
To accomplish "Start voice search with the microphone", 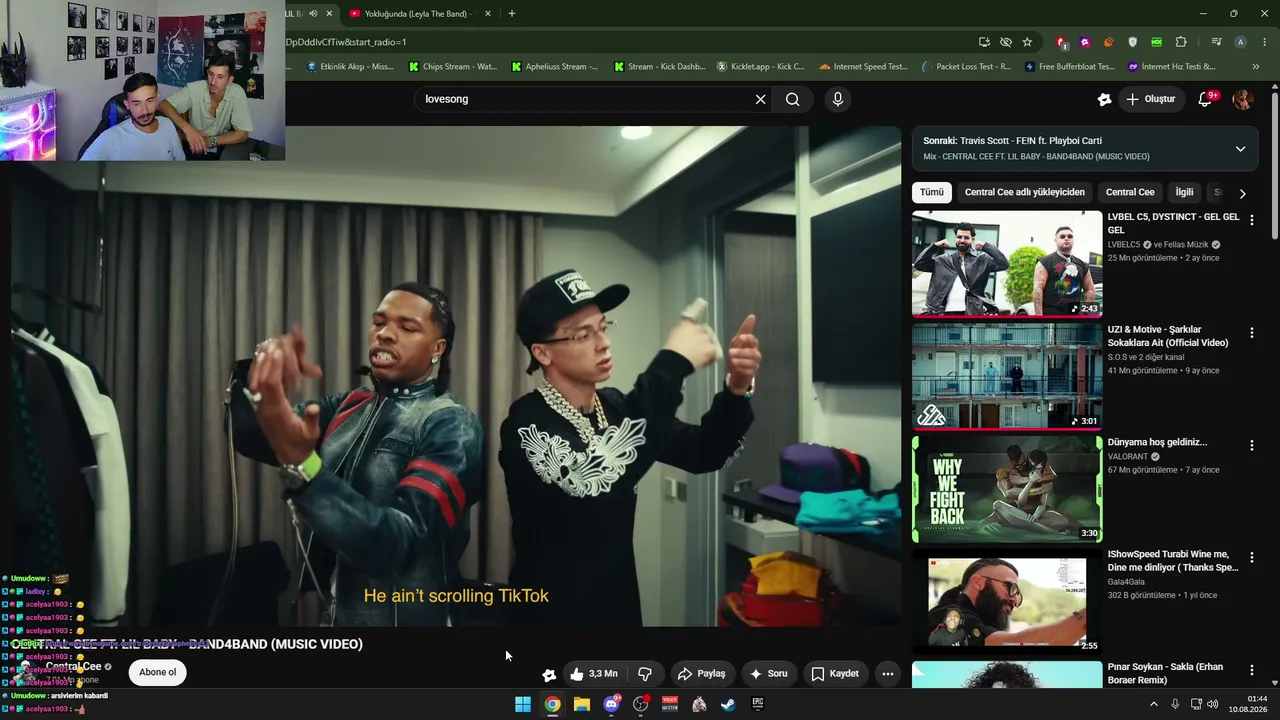I will (838, 99).
